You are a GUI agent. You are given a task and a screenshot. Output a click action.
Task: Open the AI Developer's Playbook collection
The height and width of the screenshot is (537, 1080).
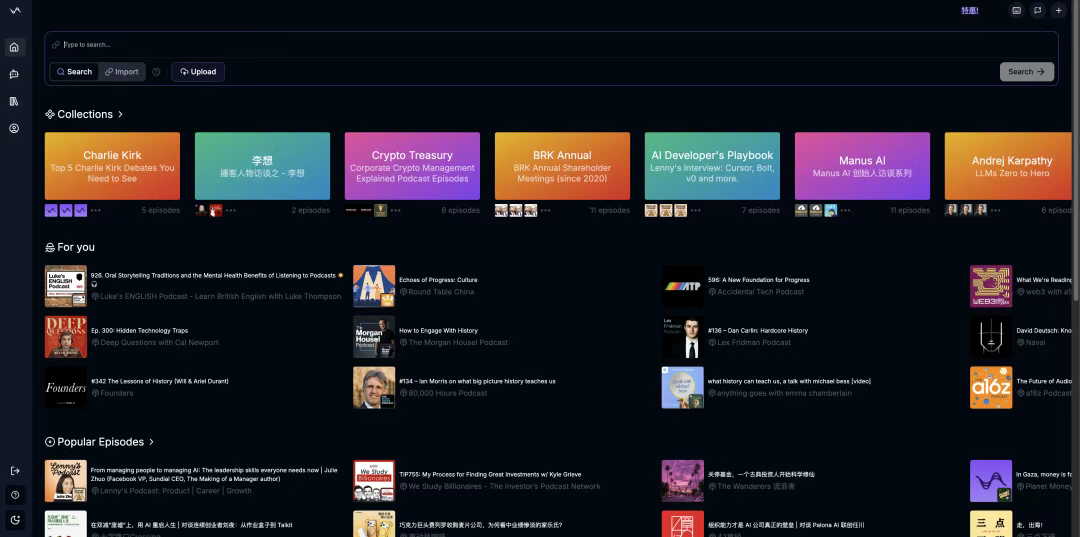click(x=712, y=166)
